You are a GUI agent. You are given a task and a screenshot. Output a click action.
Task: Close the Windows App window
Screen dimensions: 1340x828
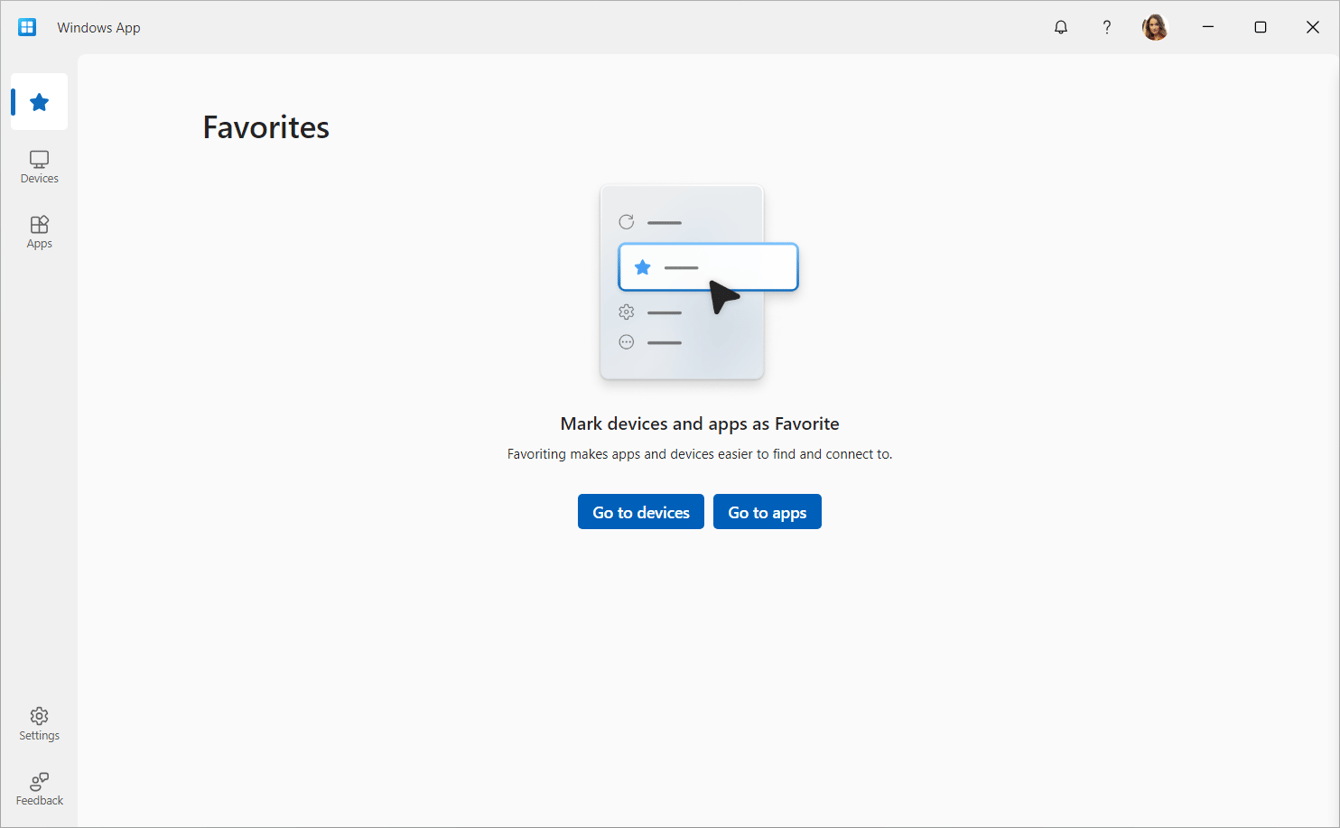pos(1313,27)
